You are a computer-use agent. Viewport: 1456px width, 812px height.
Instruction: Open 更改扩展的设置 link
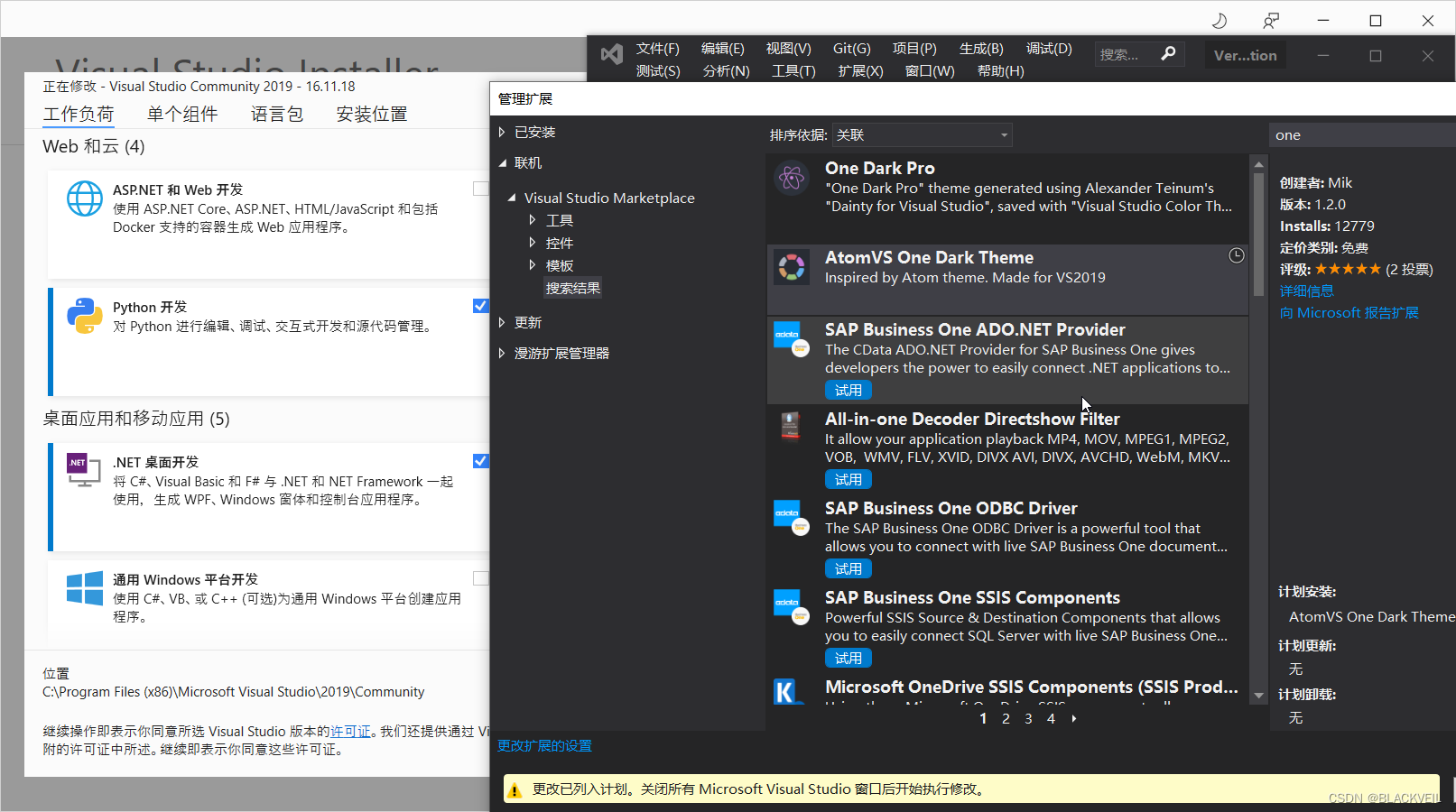tap(544, 746)
